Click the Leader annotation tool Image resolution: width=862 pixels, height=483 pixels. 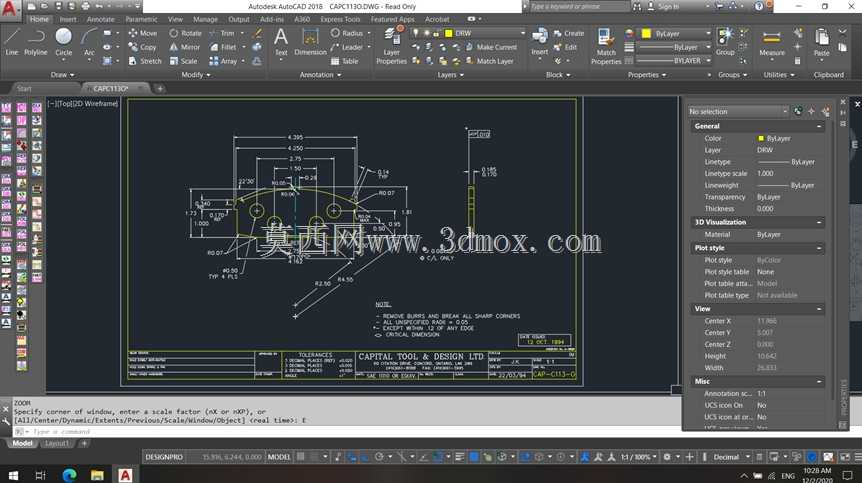(347, 47)
